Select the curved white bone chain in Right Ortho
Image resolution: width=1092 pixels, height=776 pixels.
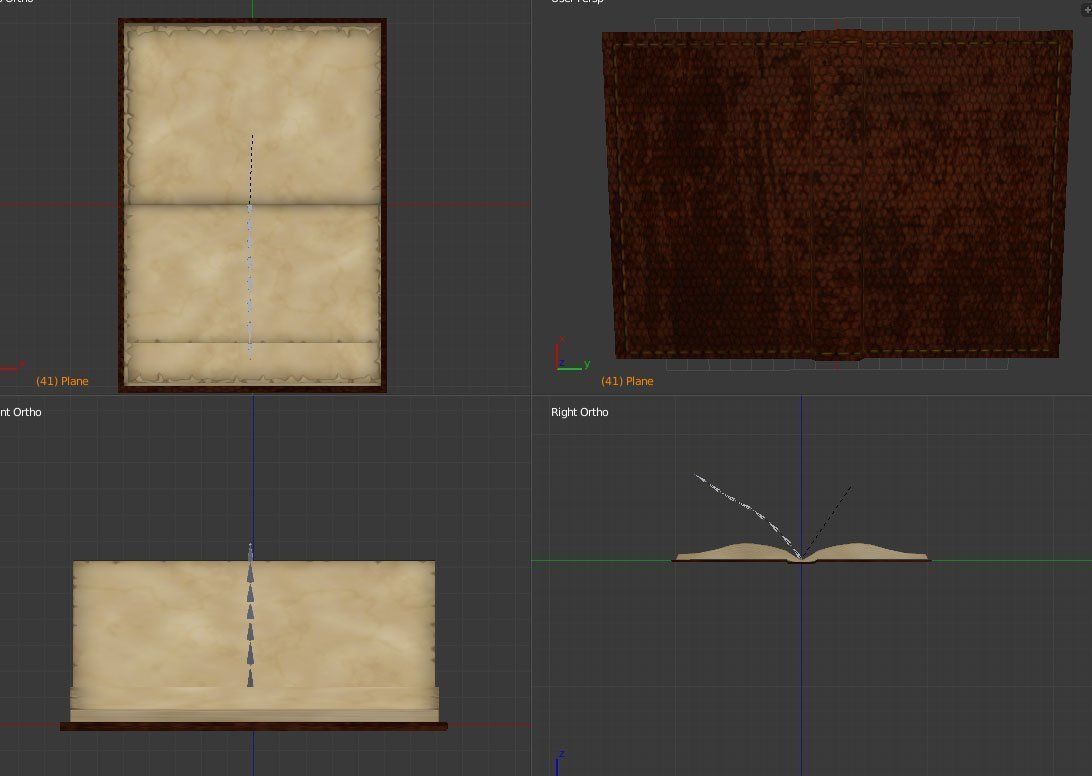[745, 508]
